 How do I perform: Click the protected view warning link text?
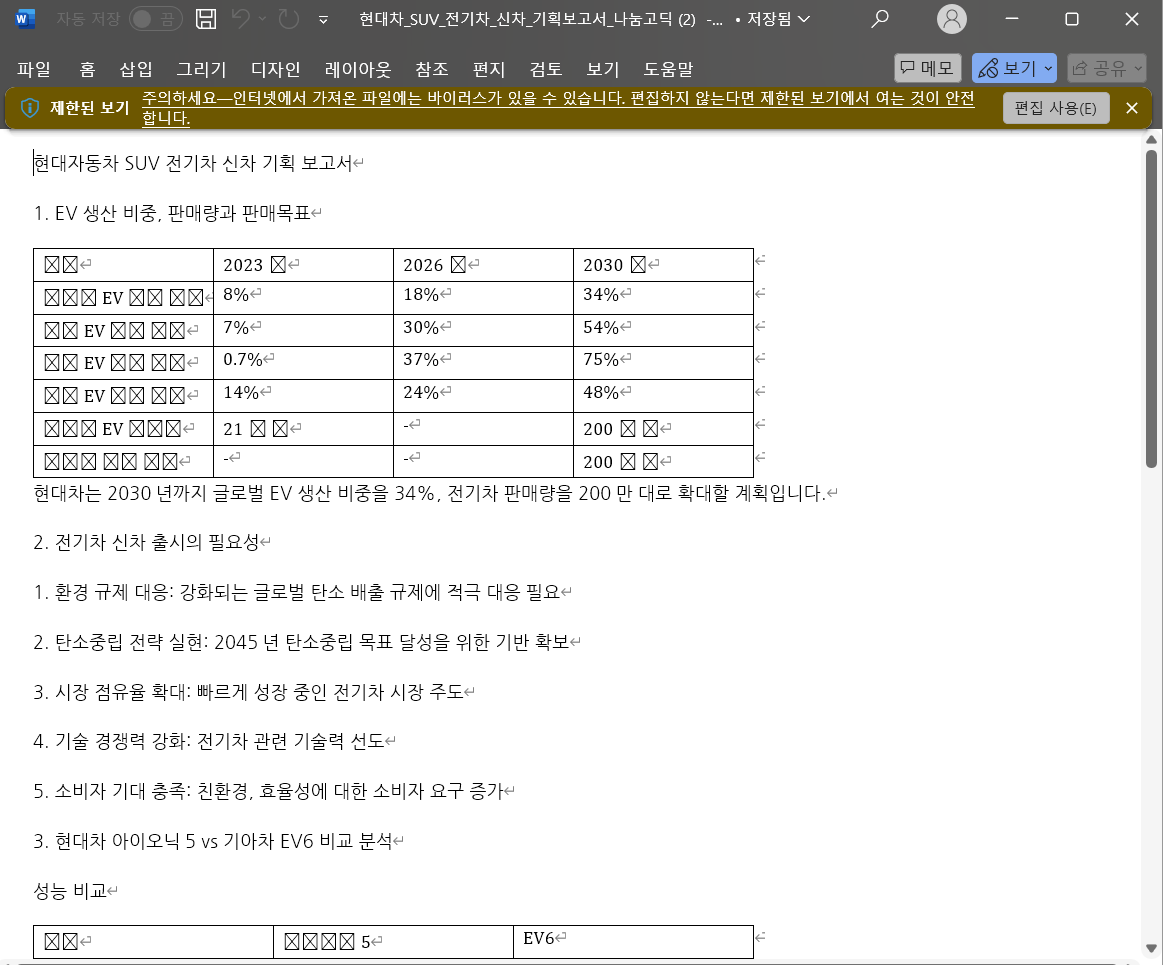558,108
